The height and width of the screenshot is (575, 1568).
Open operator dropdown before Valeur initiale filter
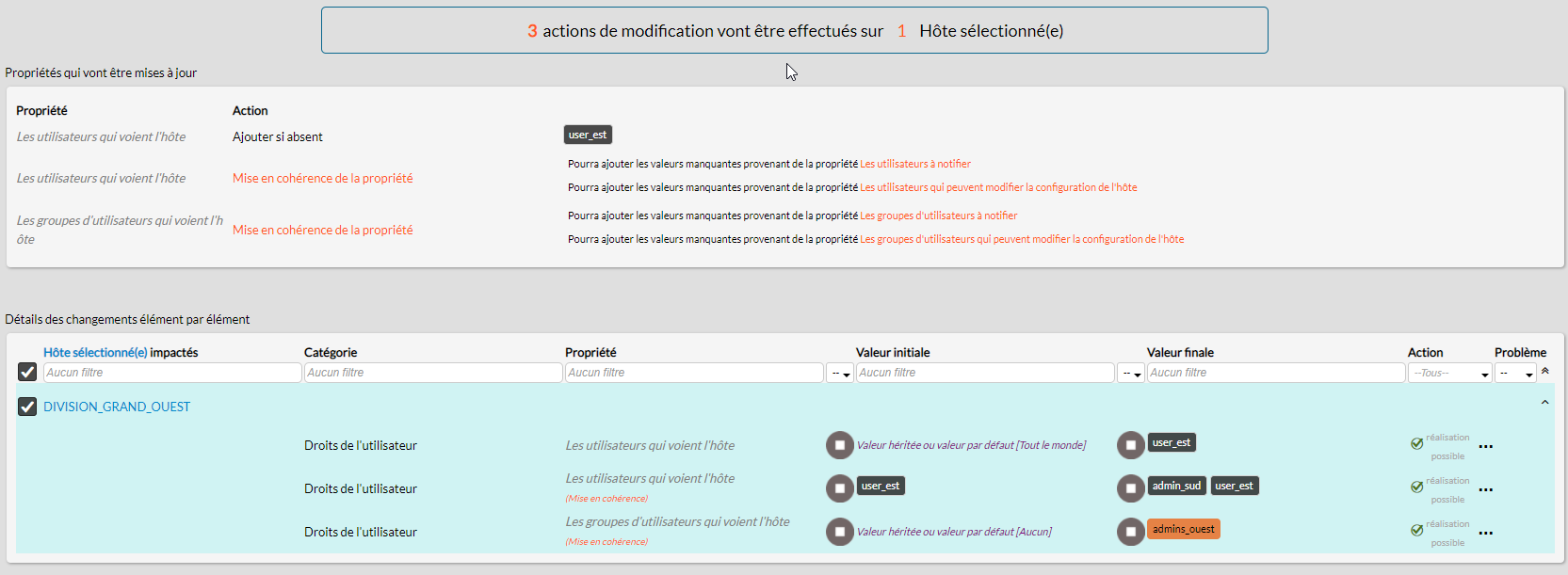click(840, 374)
